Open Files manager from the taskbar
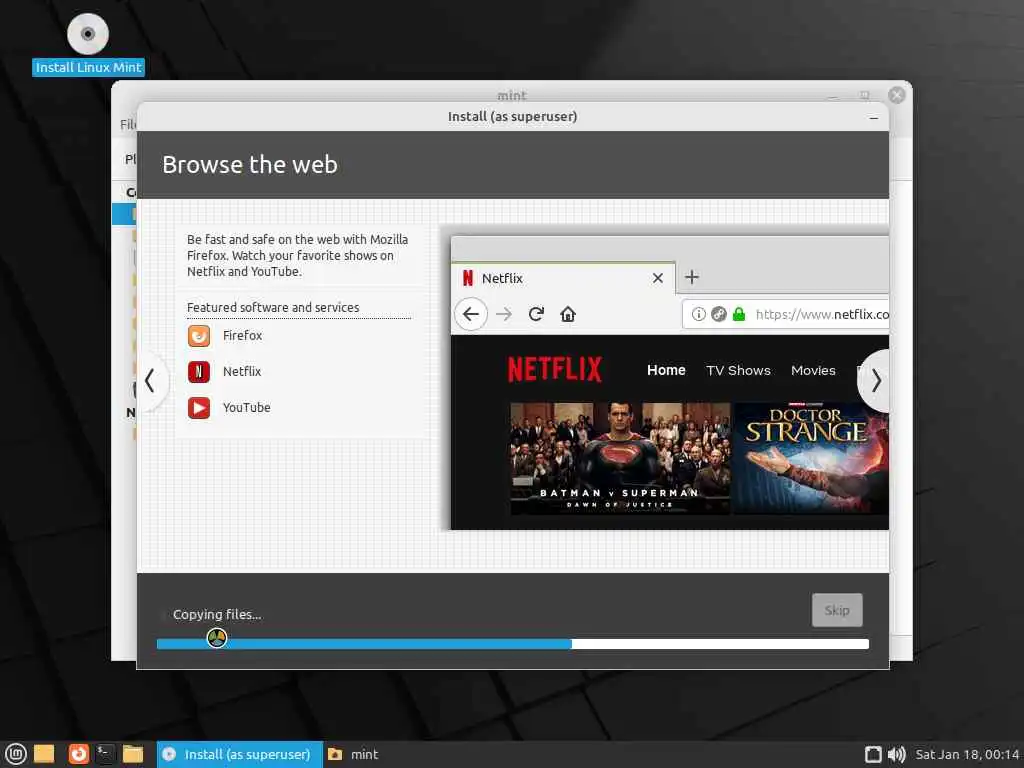This screenshot has height=768, width=1024. tap(133, 754)
